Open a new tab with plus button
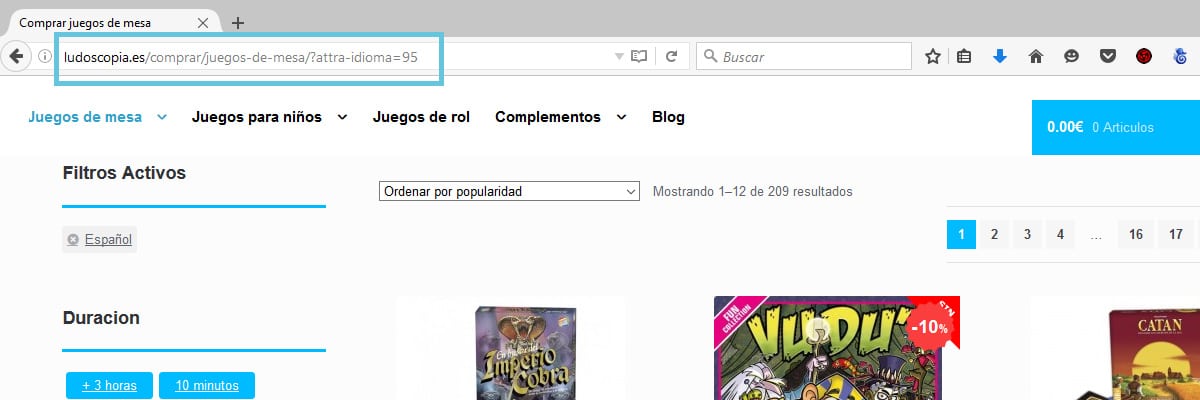The height and width of the screenshot is (400, 1200). tap(237, 21)
